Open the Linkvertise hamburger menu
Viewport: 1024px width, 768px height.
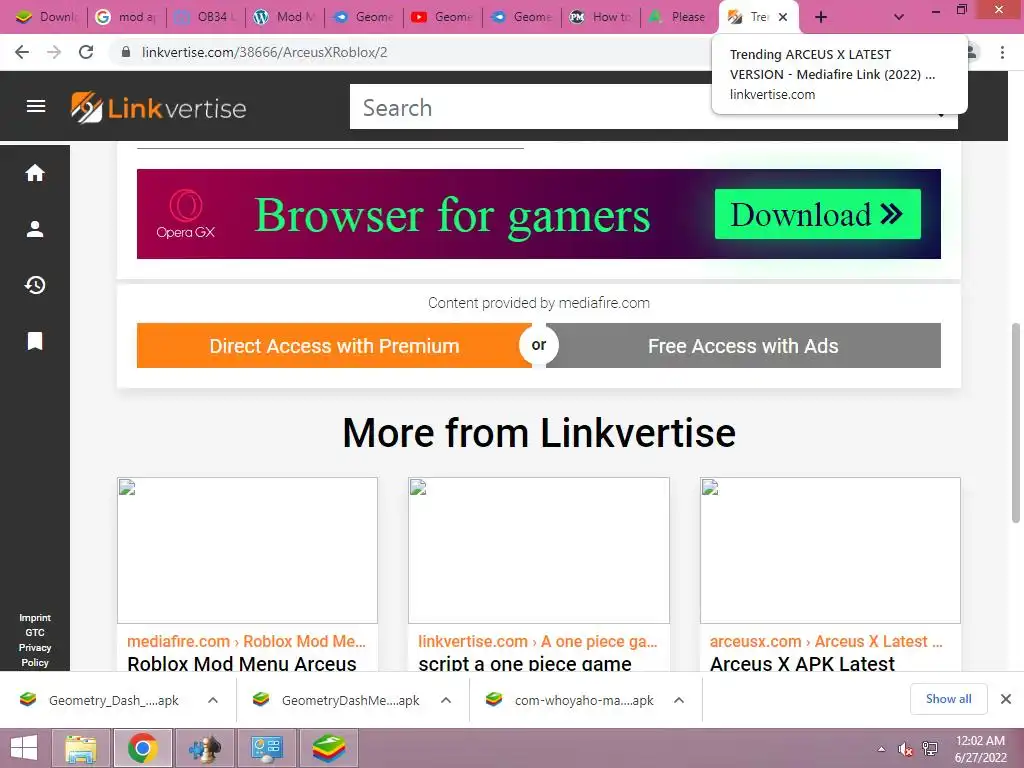36,106
